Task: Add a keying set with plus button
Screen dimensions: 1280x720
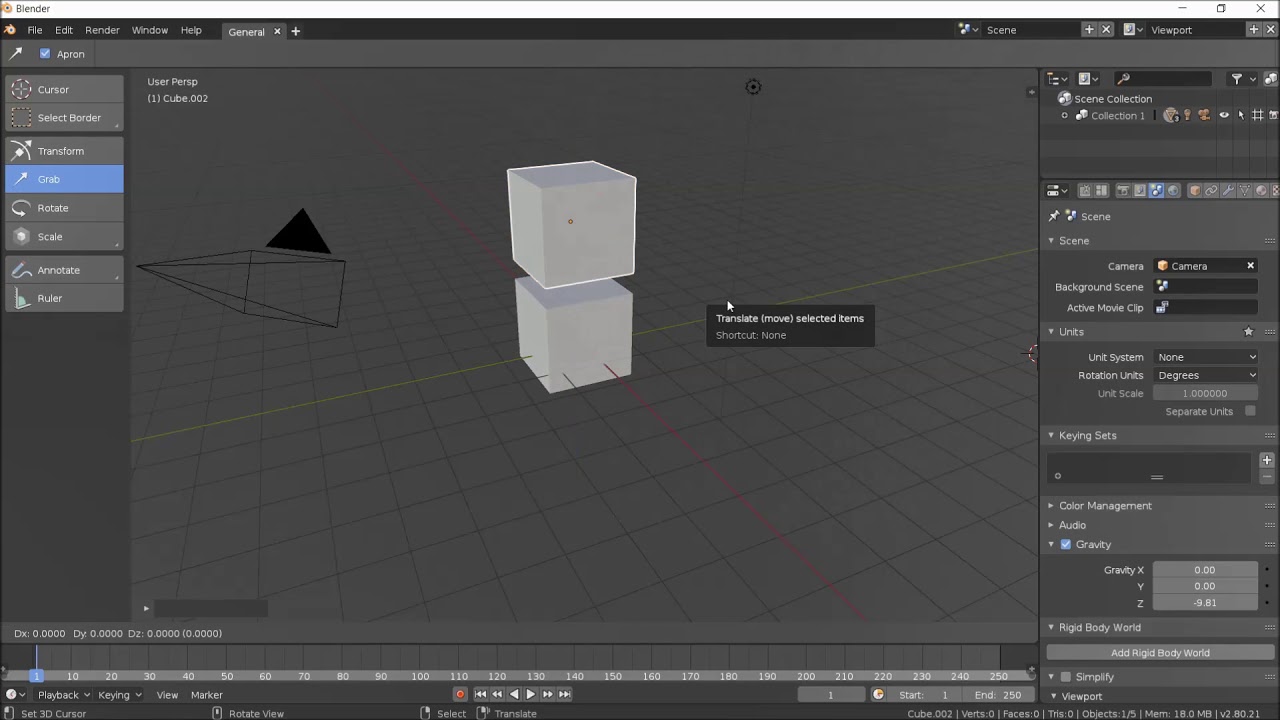Action: coord(1267,460)
